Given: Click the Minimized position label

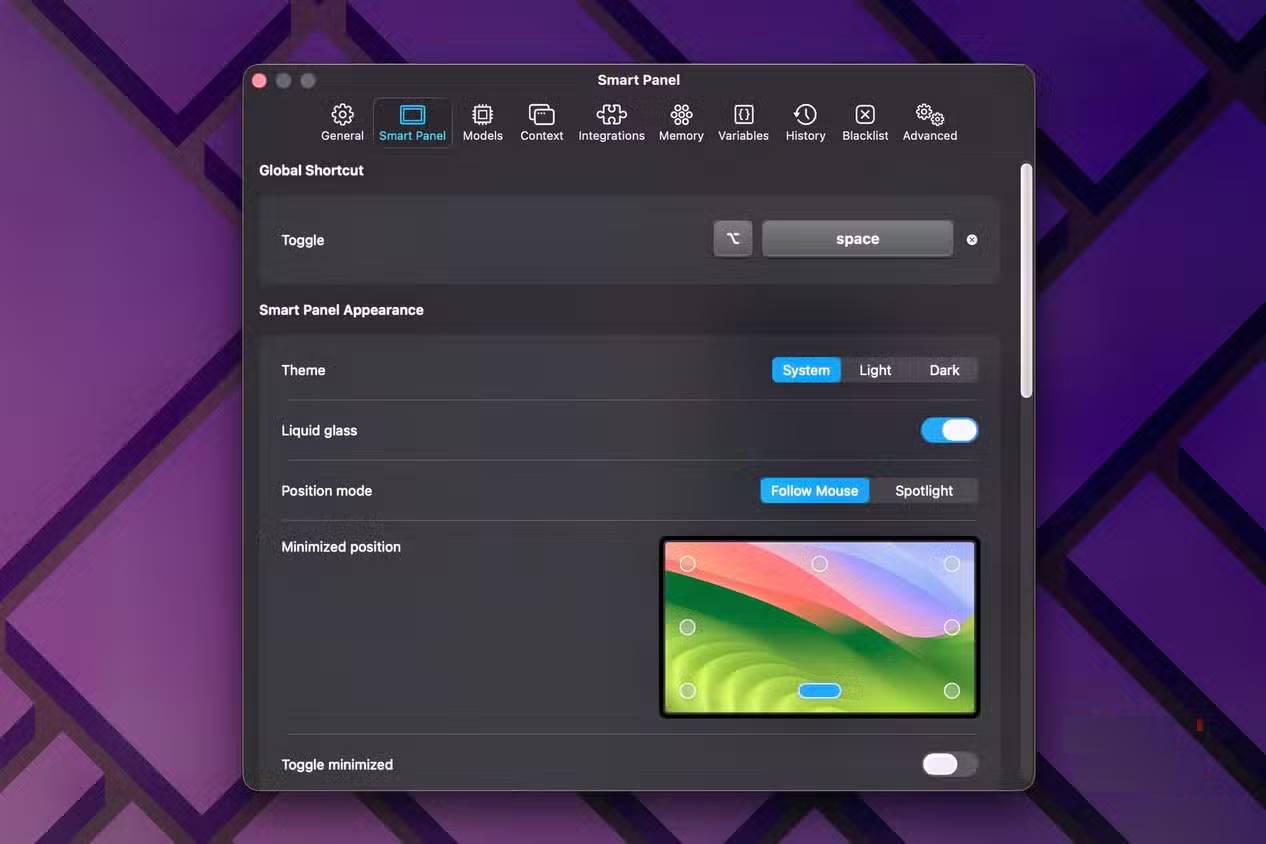Looking at the screenshot, I should point(341,547).
